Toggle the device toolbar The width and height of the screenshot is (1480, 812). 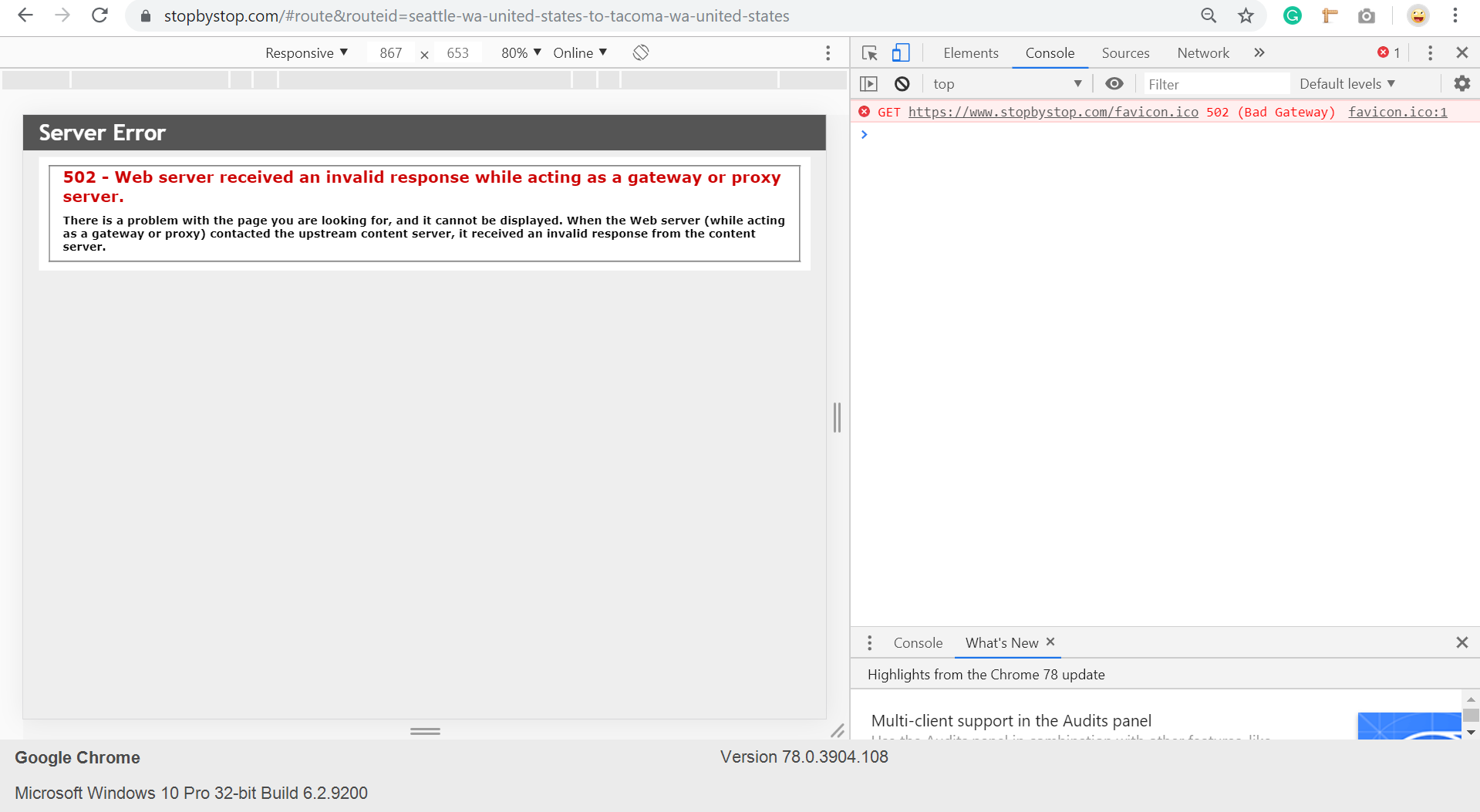[901, 52]
